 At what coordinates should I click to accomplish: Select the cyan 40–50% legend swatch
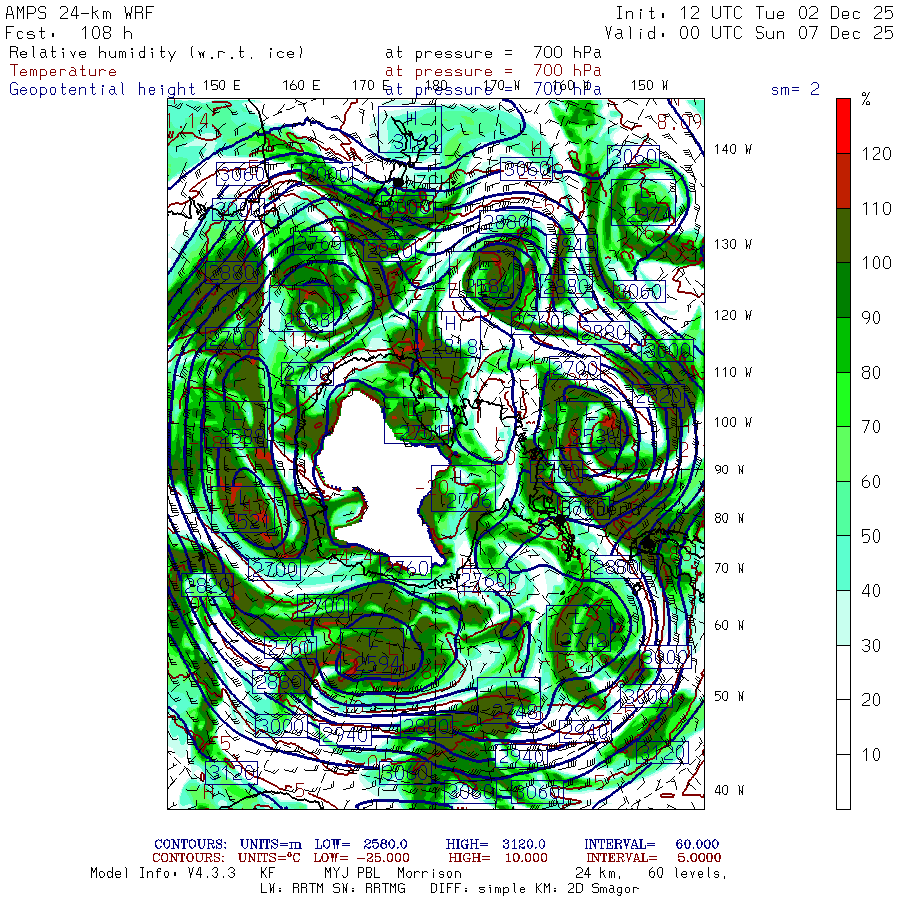844,563
